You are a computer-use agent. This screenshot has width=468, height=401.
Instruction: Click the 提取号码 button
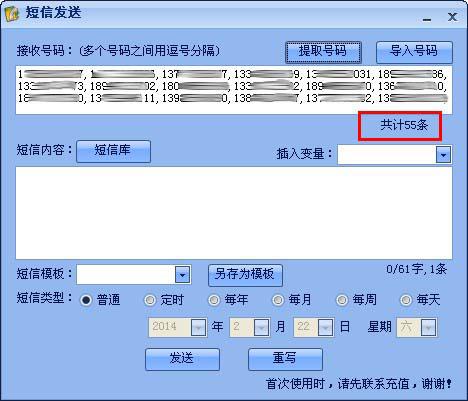click(x=323, y=52)
